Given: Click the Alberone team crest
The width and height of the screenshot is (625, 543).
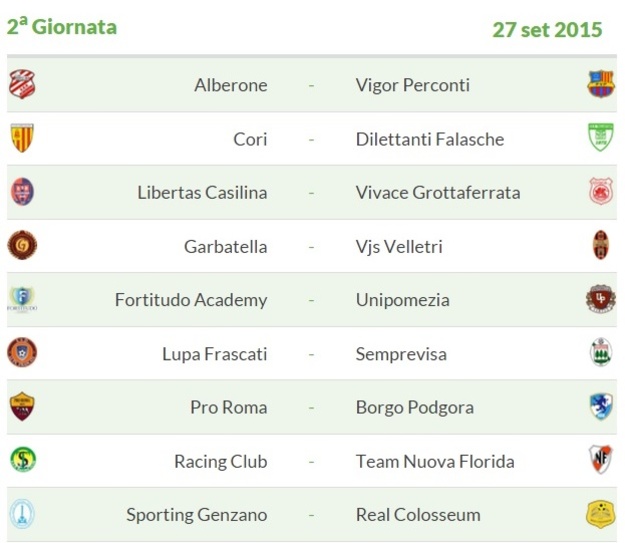Looking at the screenshot, I should [x=22, y=84].
